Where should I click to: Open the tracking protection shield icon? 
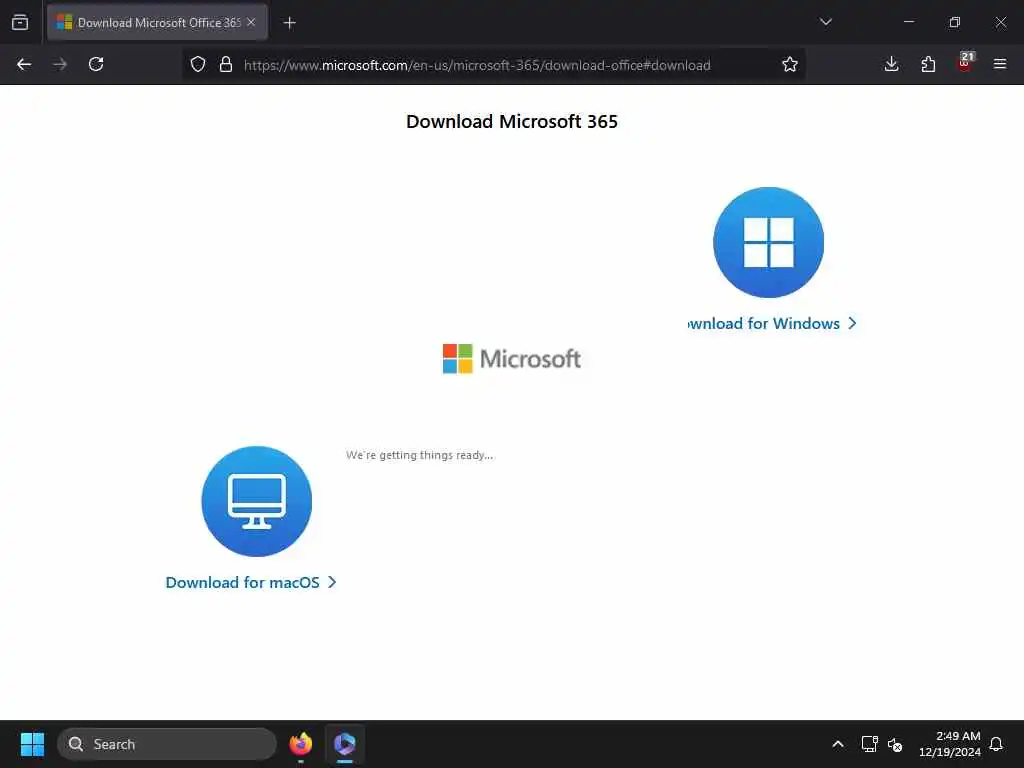(x=198, y=64)
